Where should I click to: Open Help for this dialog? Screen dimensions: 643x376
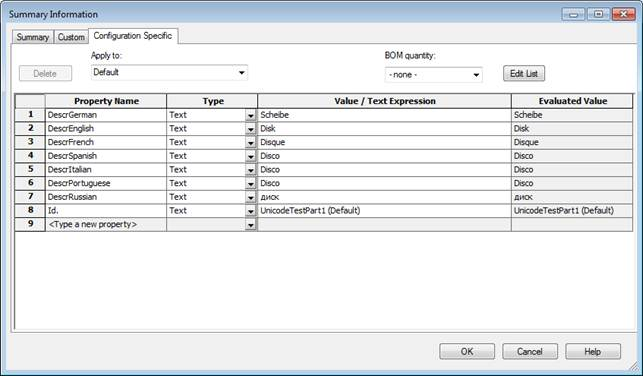(x=593, y=351)
